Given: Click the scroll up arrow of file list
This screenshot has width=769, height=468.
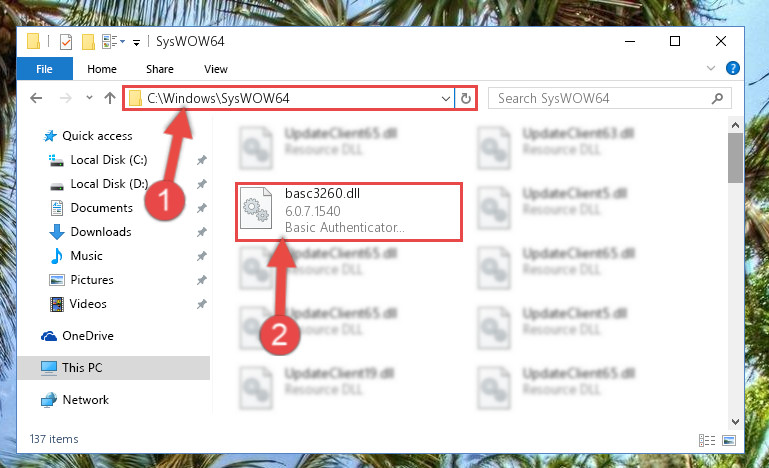Looking at the screenshot, I should [x=735, y=126].
